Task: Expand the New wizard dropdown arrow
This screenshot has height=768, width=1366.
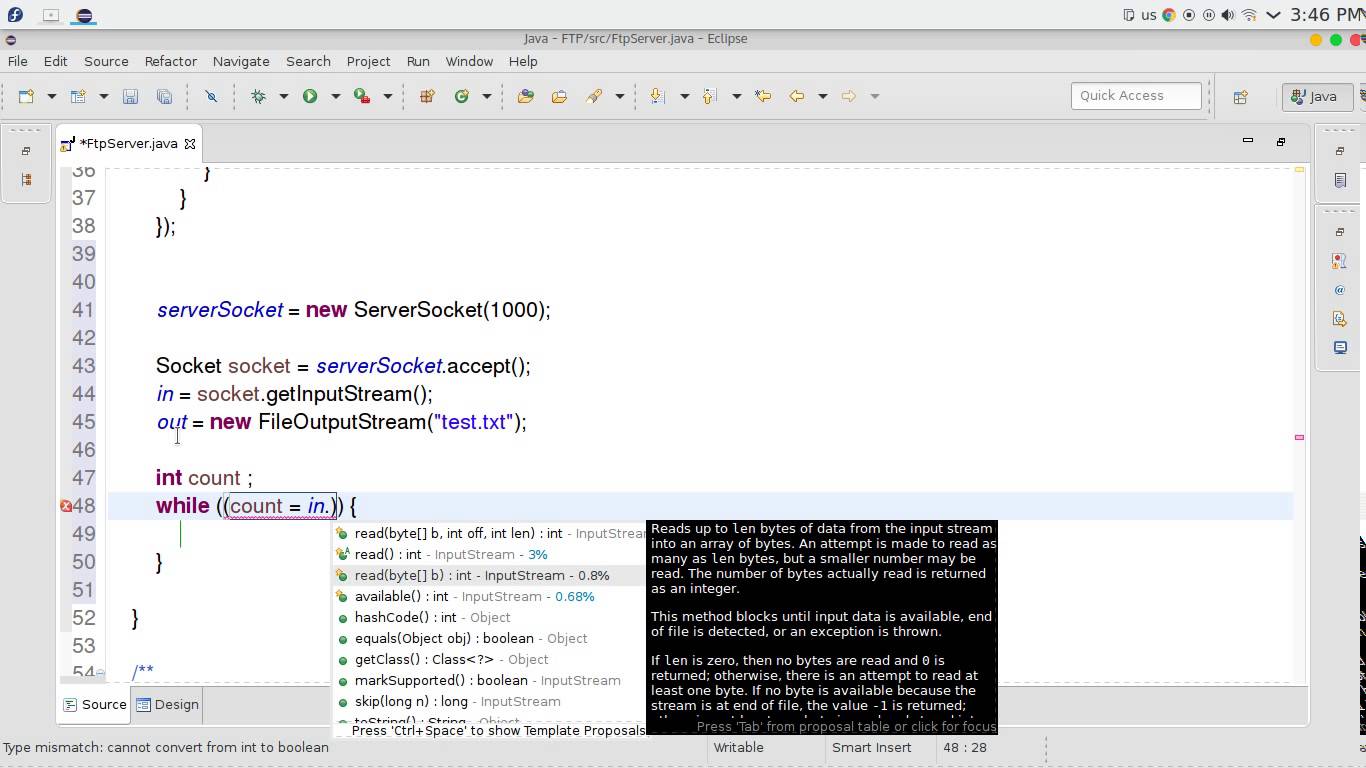Action: pos(50,96)
